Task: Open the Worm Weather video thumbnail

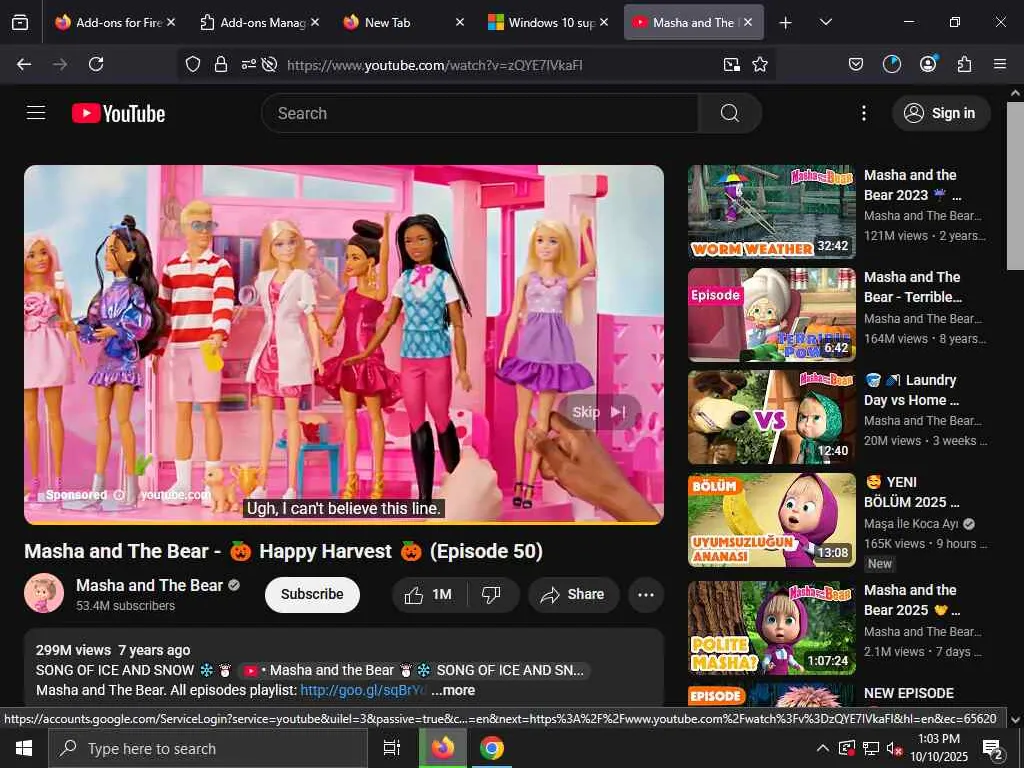Action: (771, 212)
